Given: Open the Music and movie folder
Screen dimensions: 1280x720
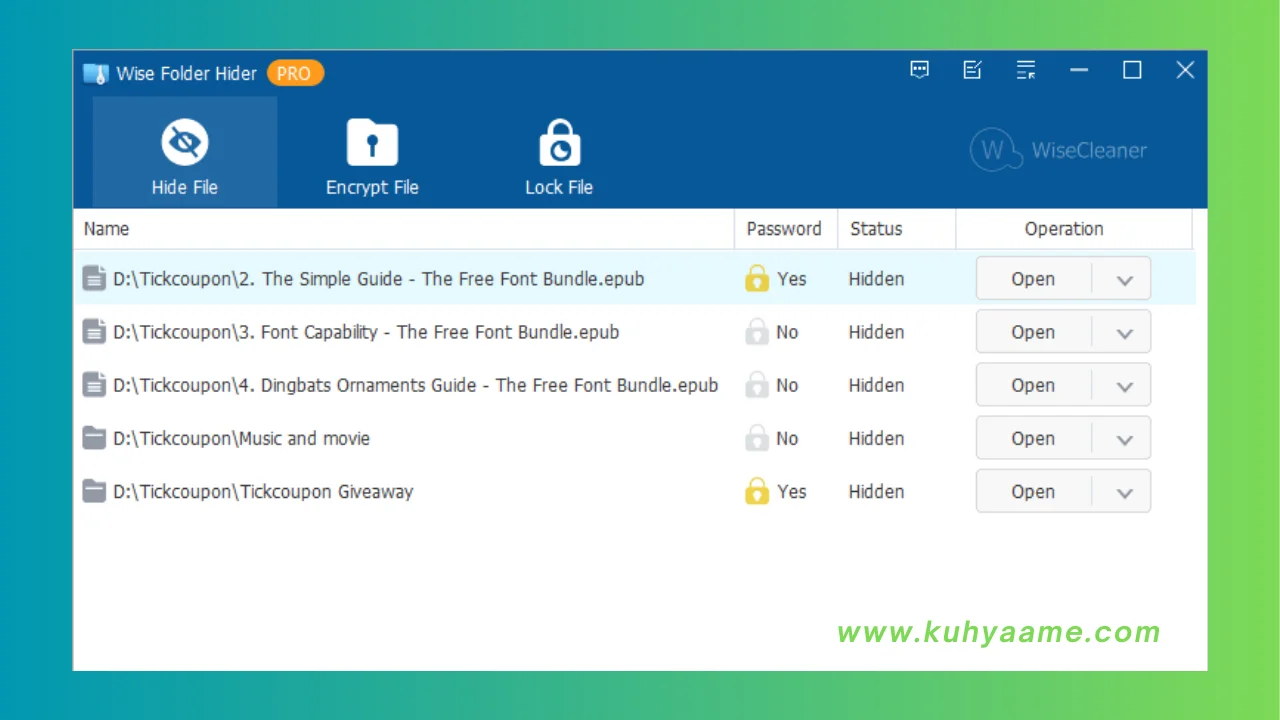Looking at the screenshot, I should point(1033,438).
